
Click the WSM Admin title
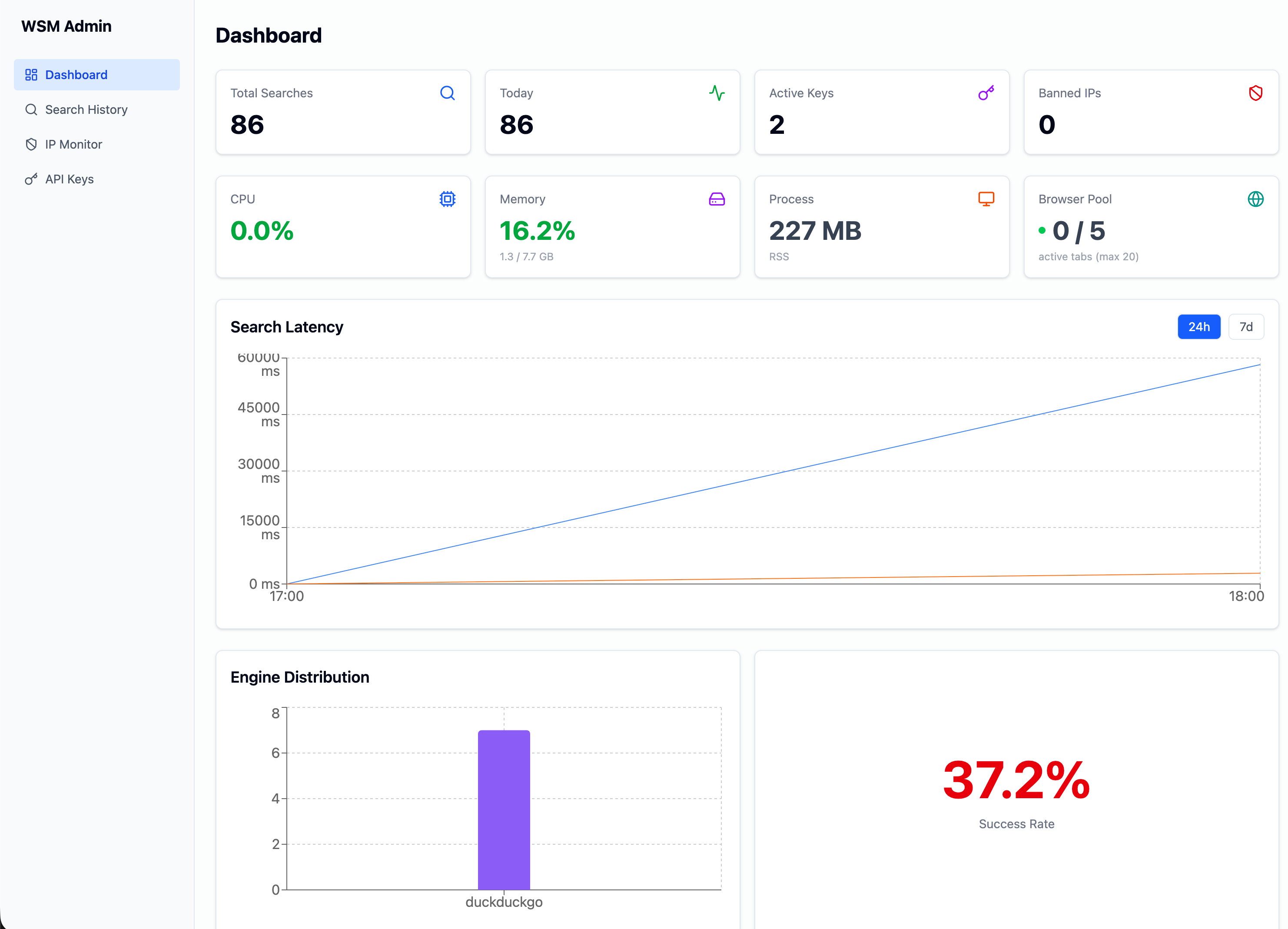66,26
